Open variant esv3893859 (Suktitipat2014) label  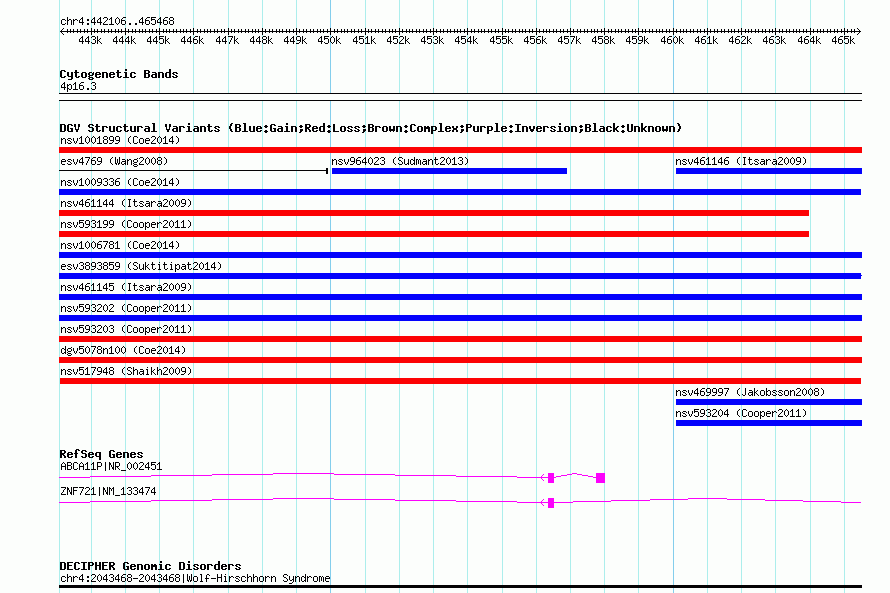point(141,266)
